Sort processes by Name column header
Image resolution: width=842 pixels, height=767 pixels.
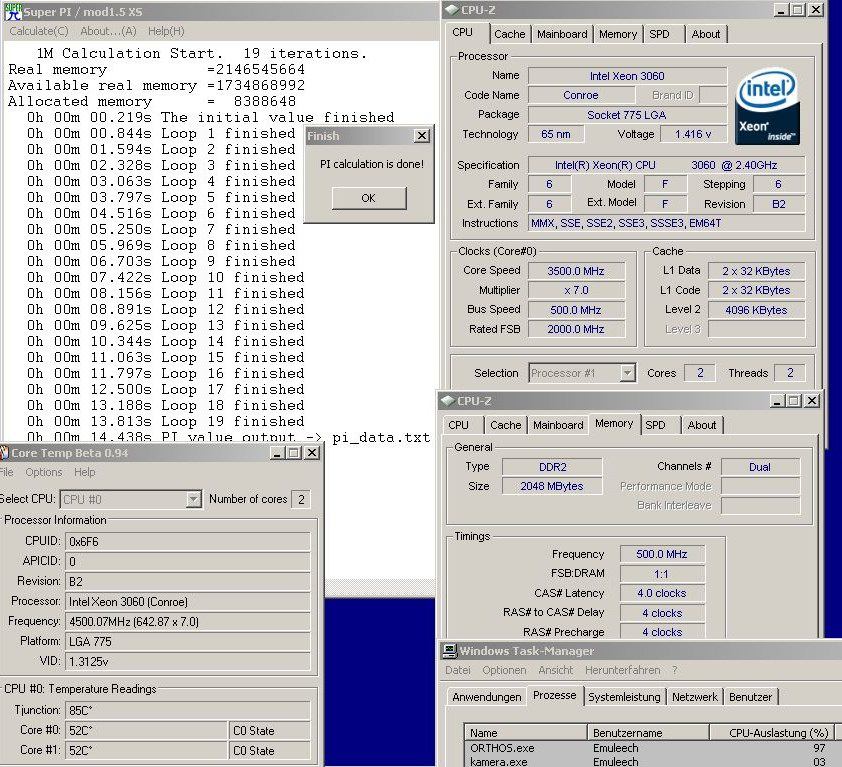pos(526,733)
